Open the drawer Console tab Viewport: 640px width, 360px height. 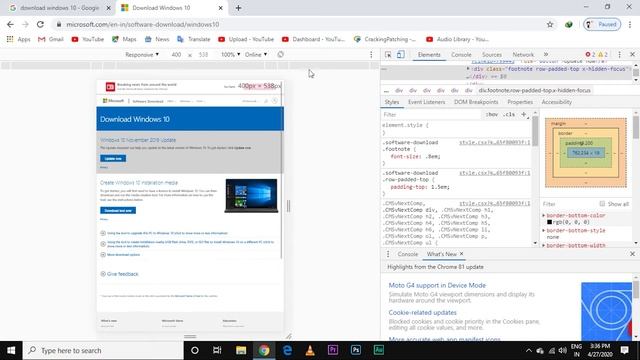407,254
